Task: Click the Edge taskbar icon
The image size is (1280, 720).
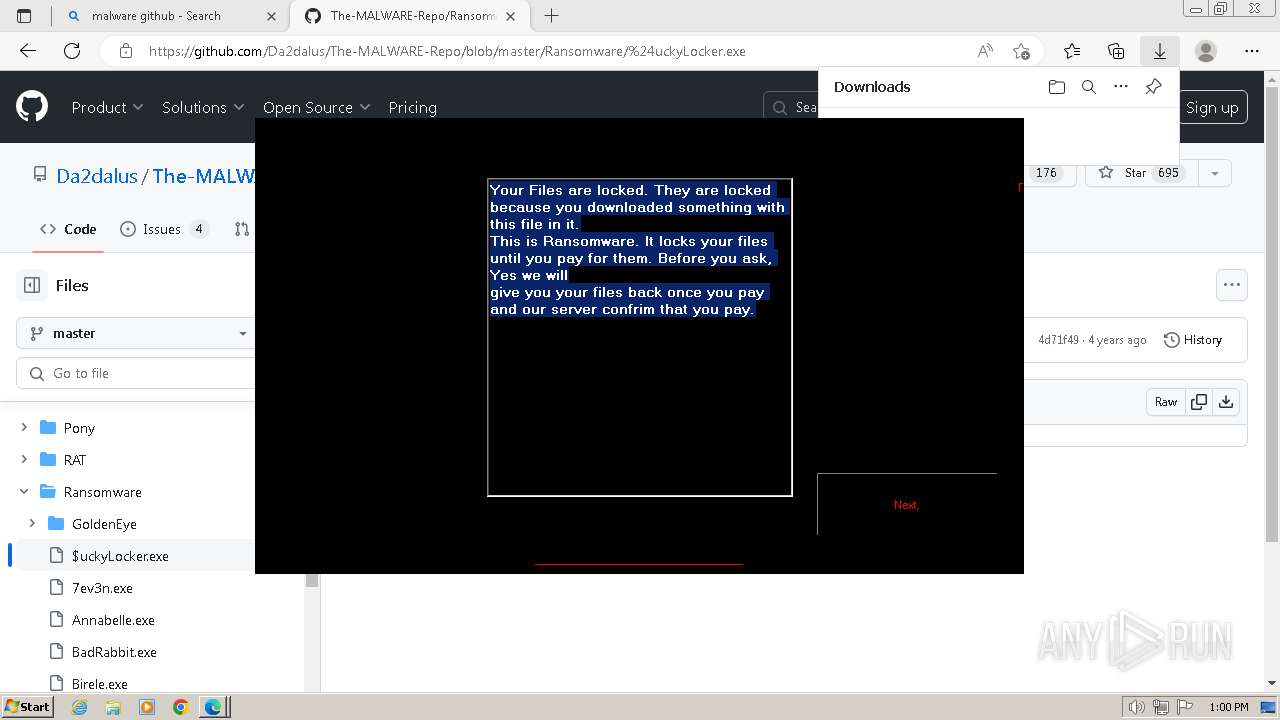Action: [213, 707]
